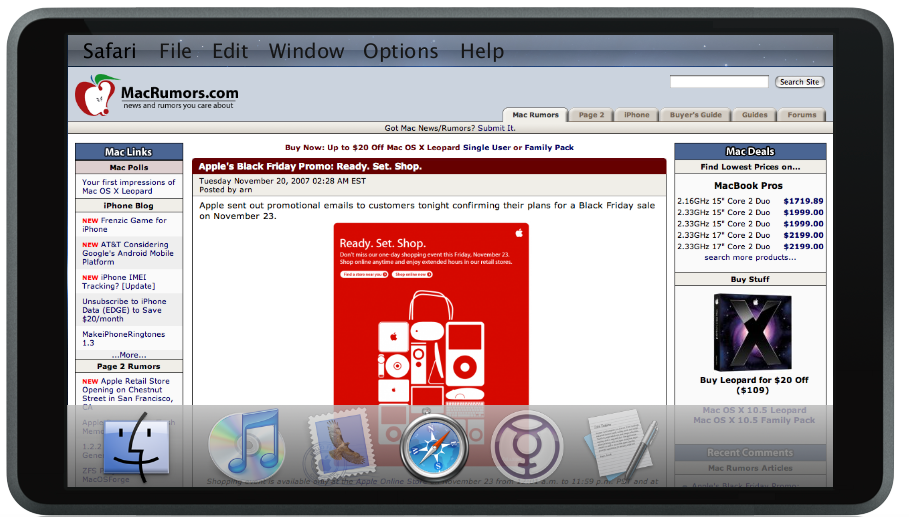Image resolution: width=913 pixels, height=517 pixels.
Task: Click the $1719.89 MacBook Pro price
Action: pyautogui.click(x=803, y=201)
